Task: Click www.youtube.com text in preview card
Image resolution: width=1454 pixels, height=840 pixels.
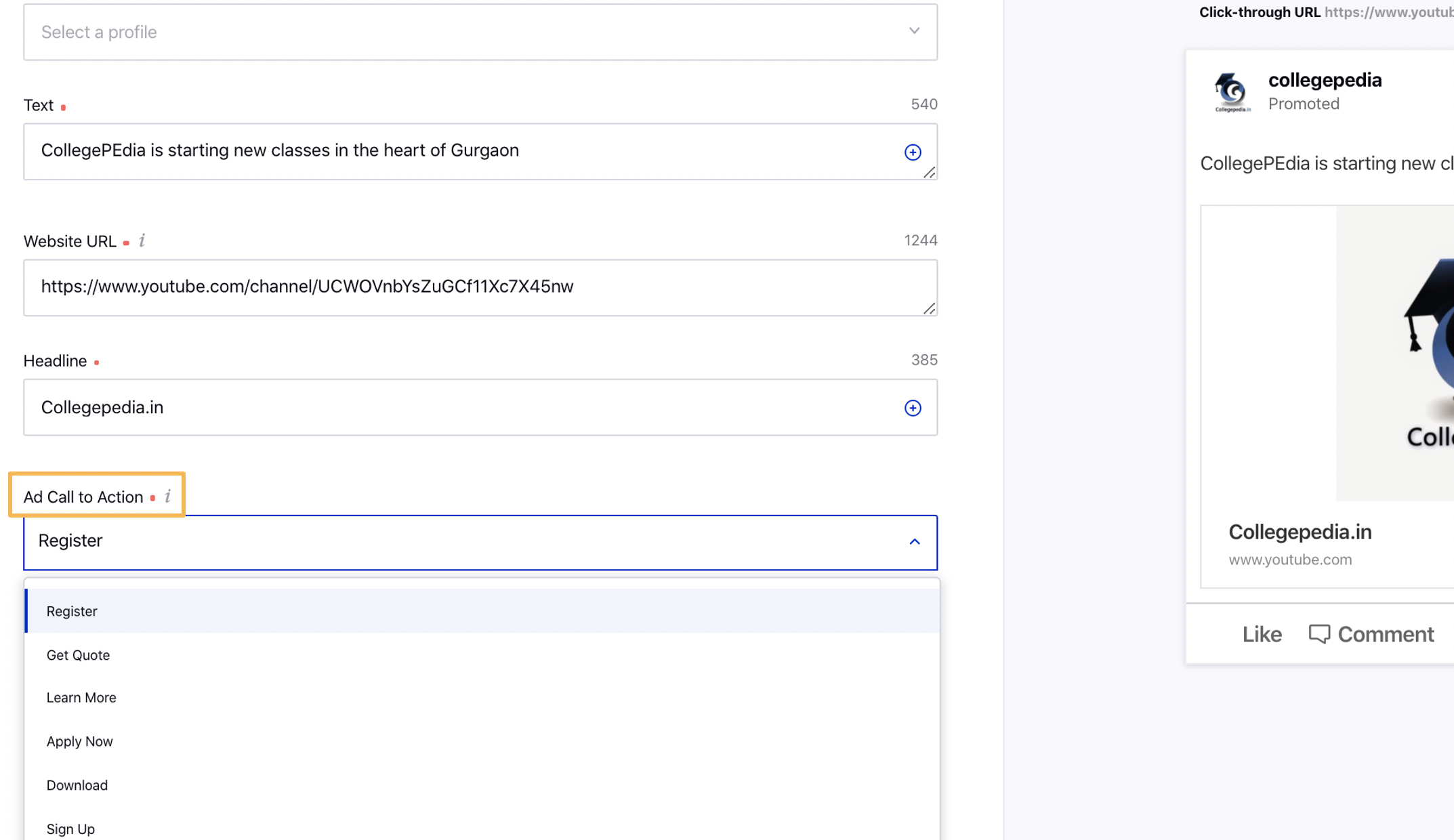Action: click(1290, 560)
